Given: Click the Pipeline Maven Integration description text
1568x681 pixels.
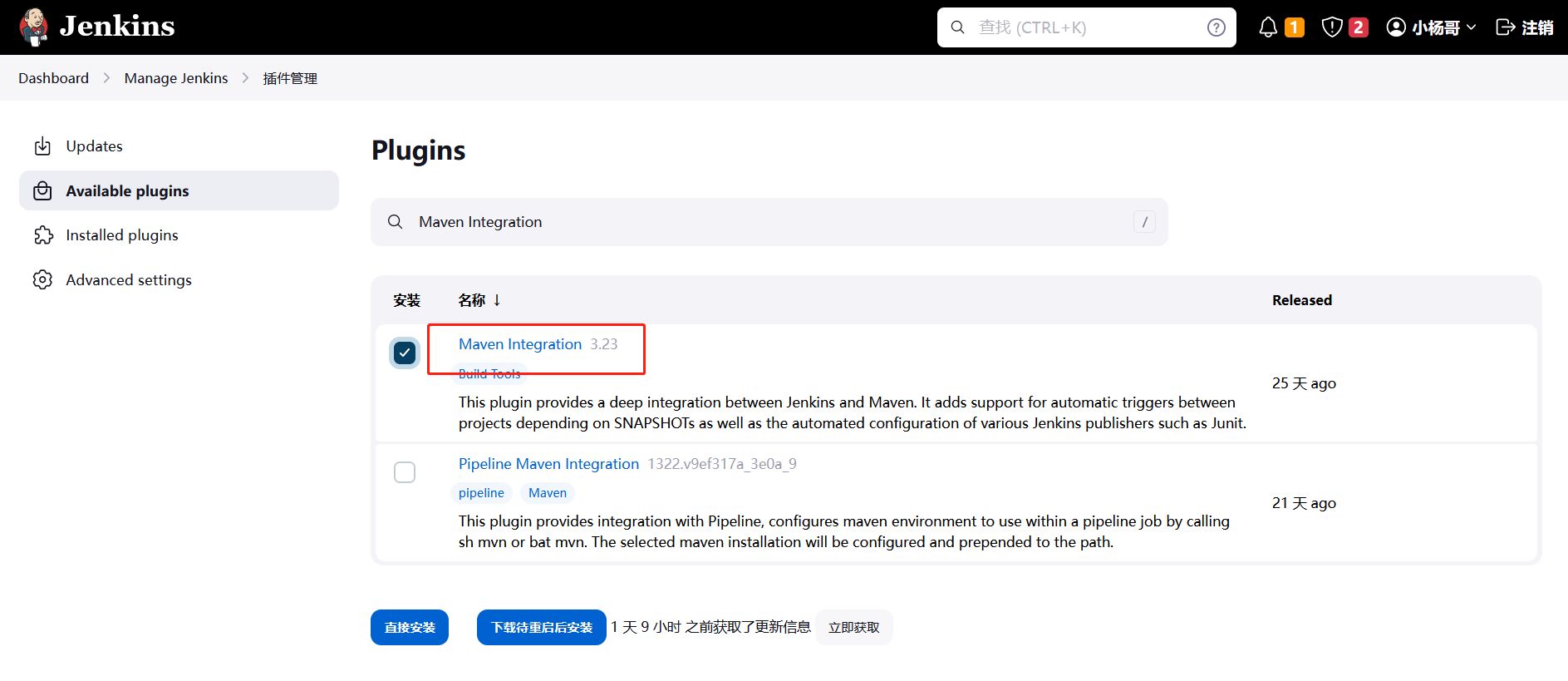Looking at the screenshot, I should click(x=844, y=532).
